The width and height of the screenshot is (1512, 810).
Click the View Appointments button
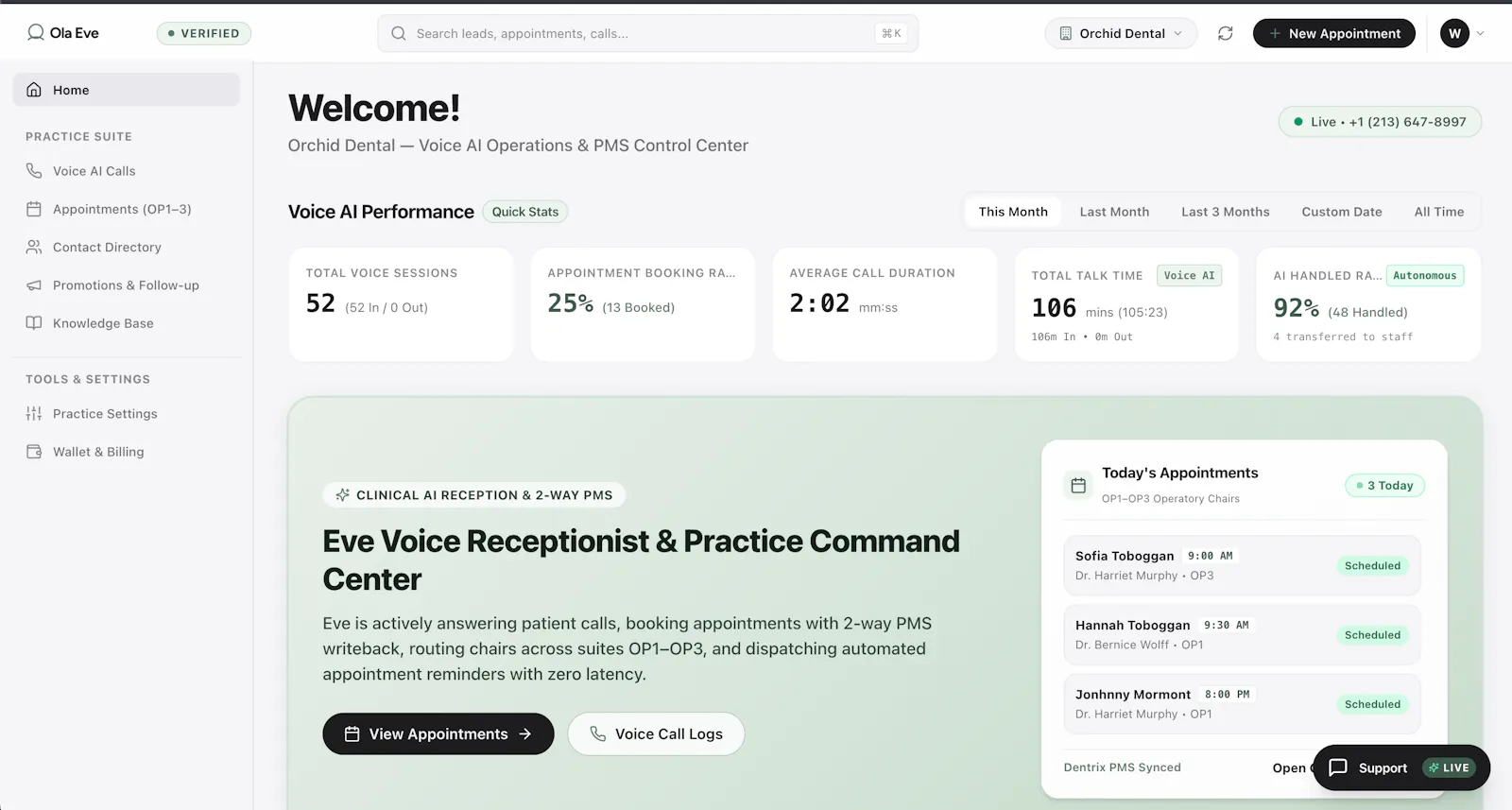click(438, 734)
